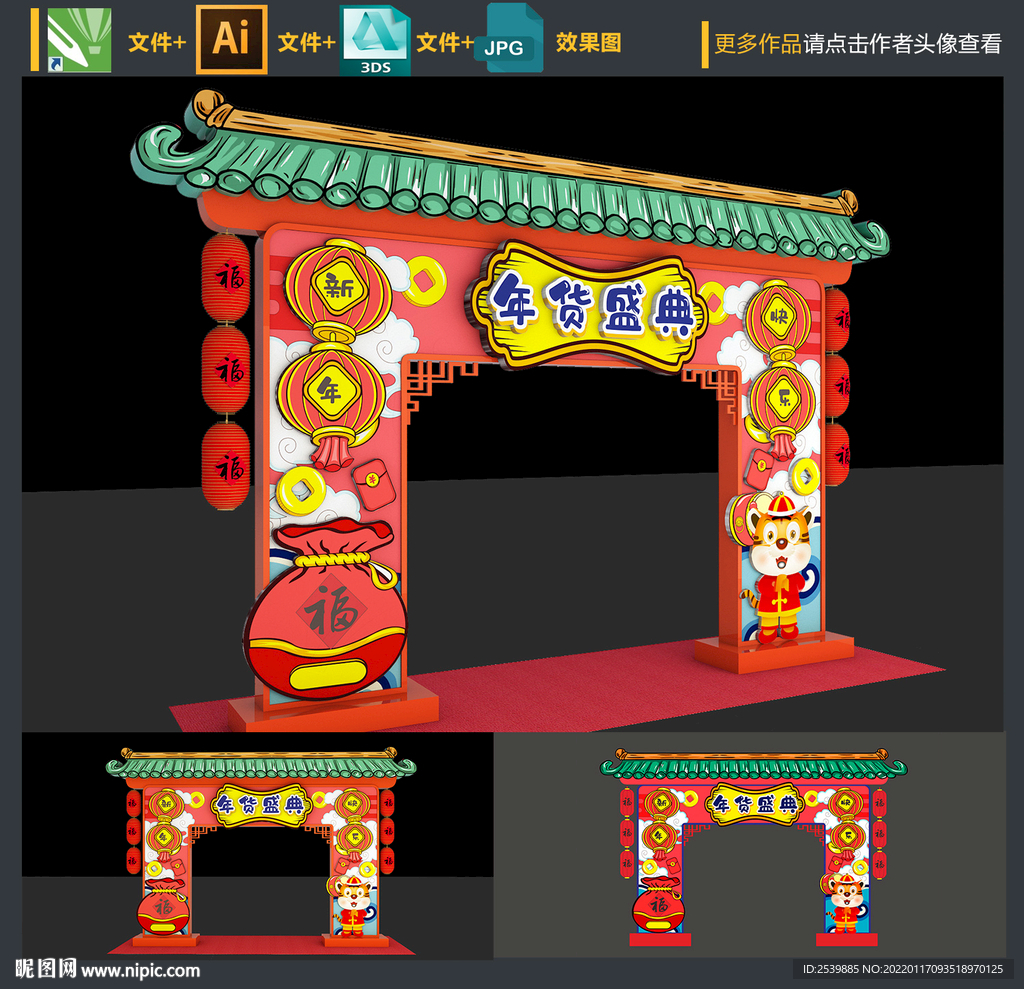Screen dimensions: 1024x989
Task: Click 更多作品请点击作者头像查看 text
Action: click(857, 44)
